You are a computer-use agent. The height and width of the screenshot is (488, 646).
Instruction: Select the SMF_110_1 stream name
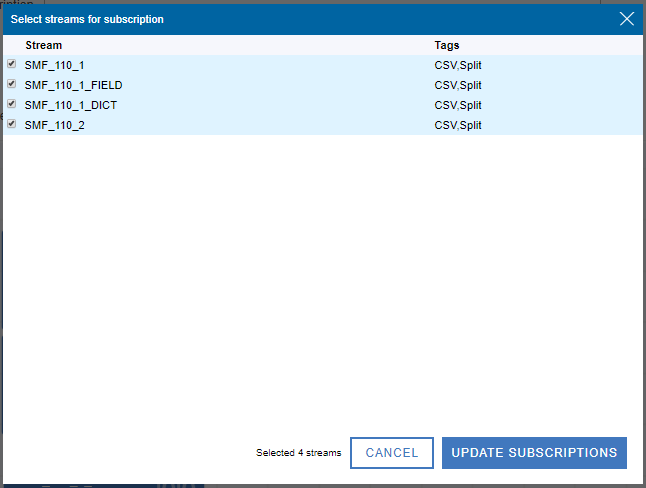coord(54,65)
